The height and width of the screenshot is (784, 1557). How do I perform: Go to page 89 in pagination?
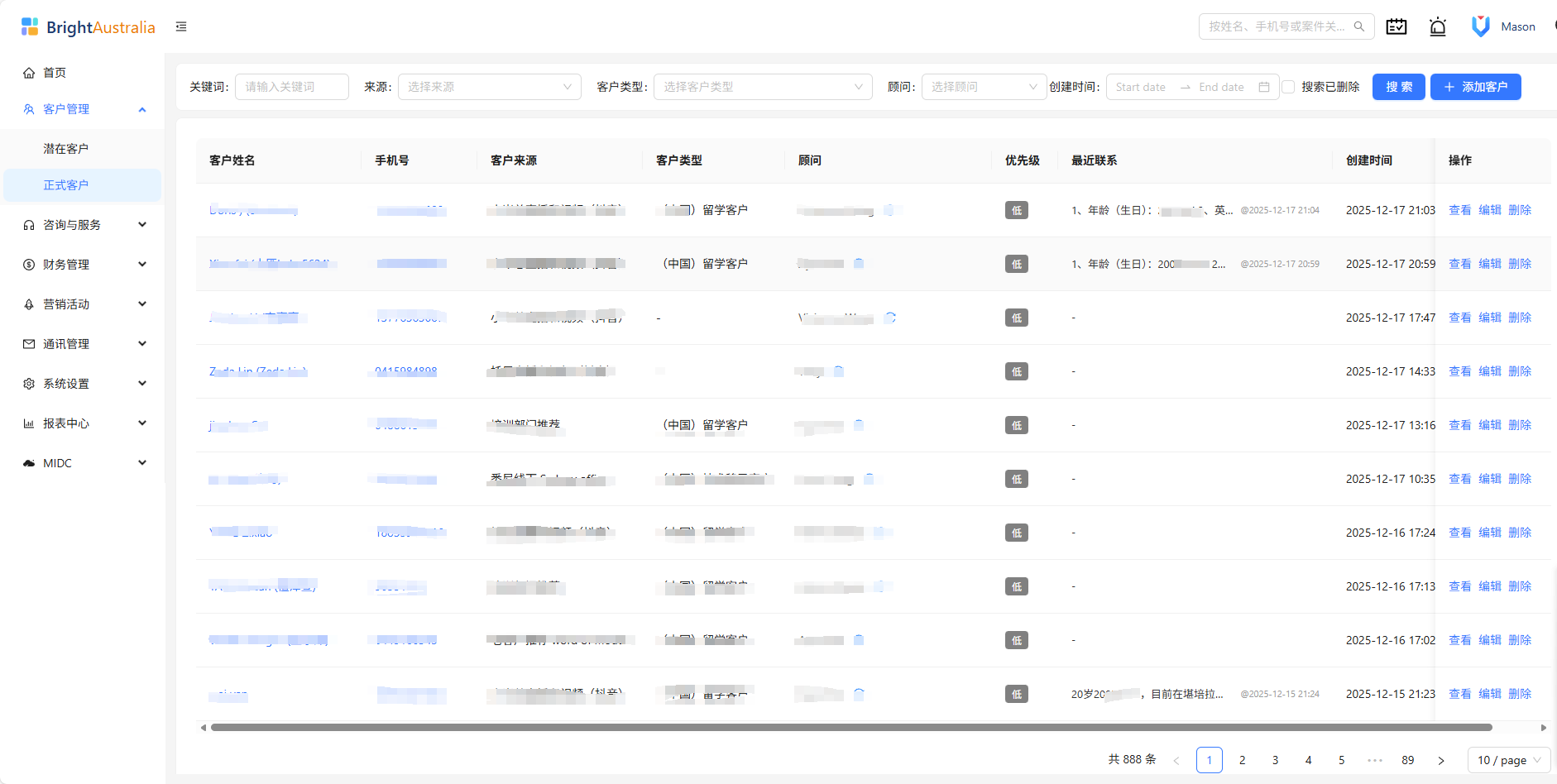click(1407, 759)
